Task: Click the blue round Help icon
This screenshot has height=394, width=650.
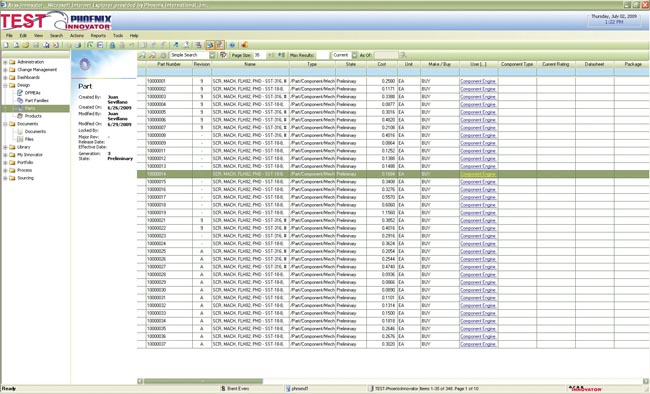Action: pyautogui.click(x=232, y=45)
